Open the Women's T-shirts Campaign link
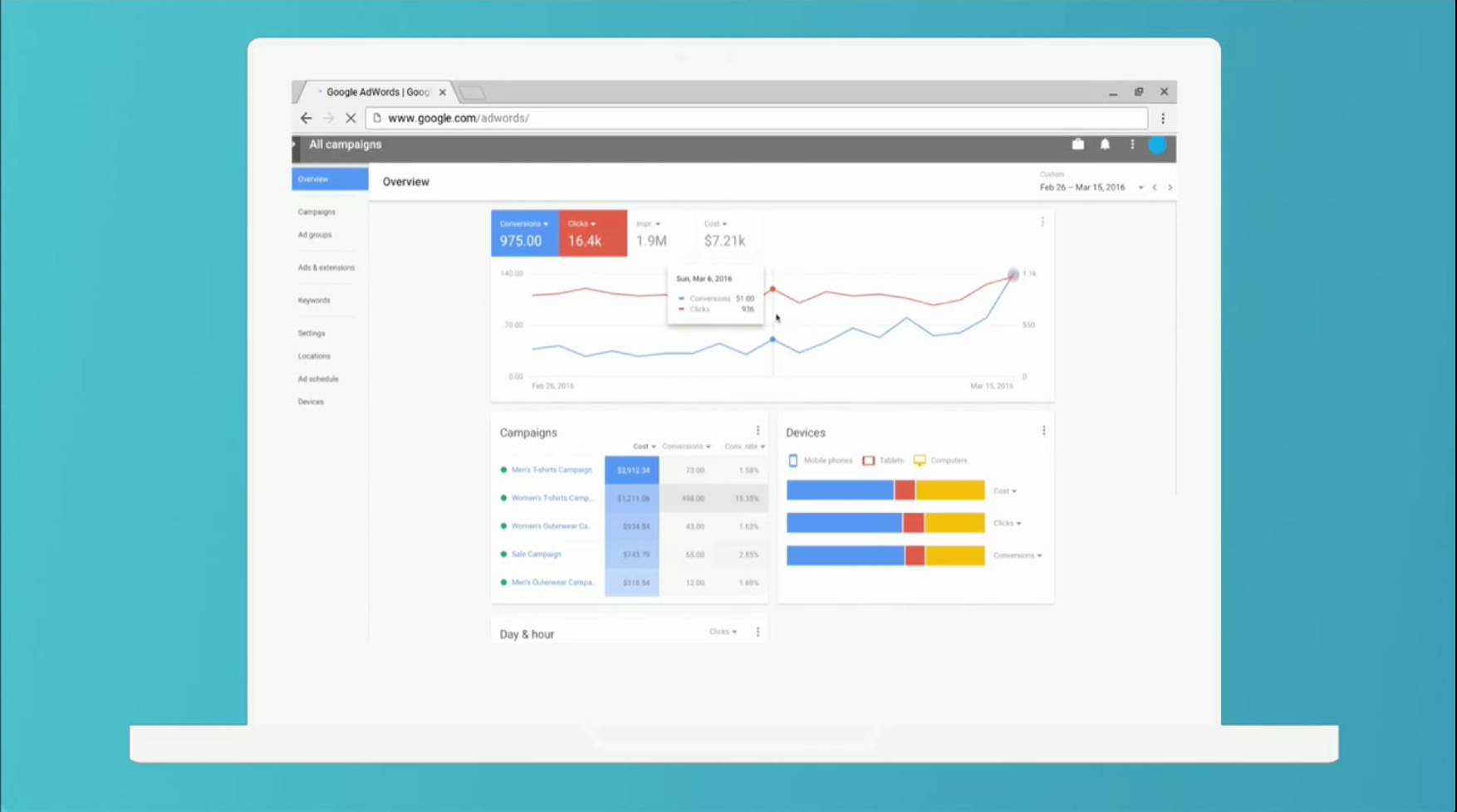1457x812 pixels. coord(552,498)
